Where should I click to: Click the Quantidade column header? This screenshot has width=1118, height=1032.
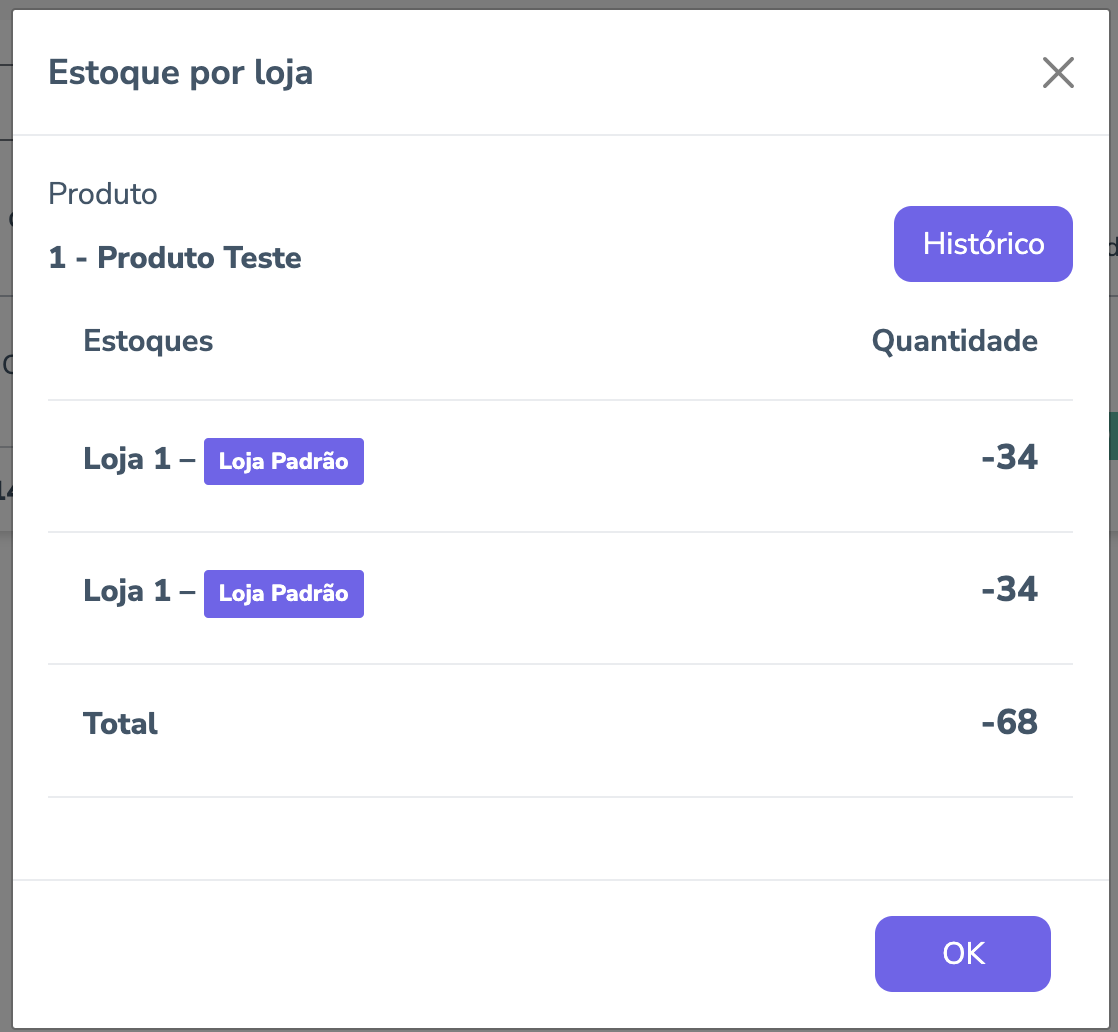(954, 341)
